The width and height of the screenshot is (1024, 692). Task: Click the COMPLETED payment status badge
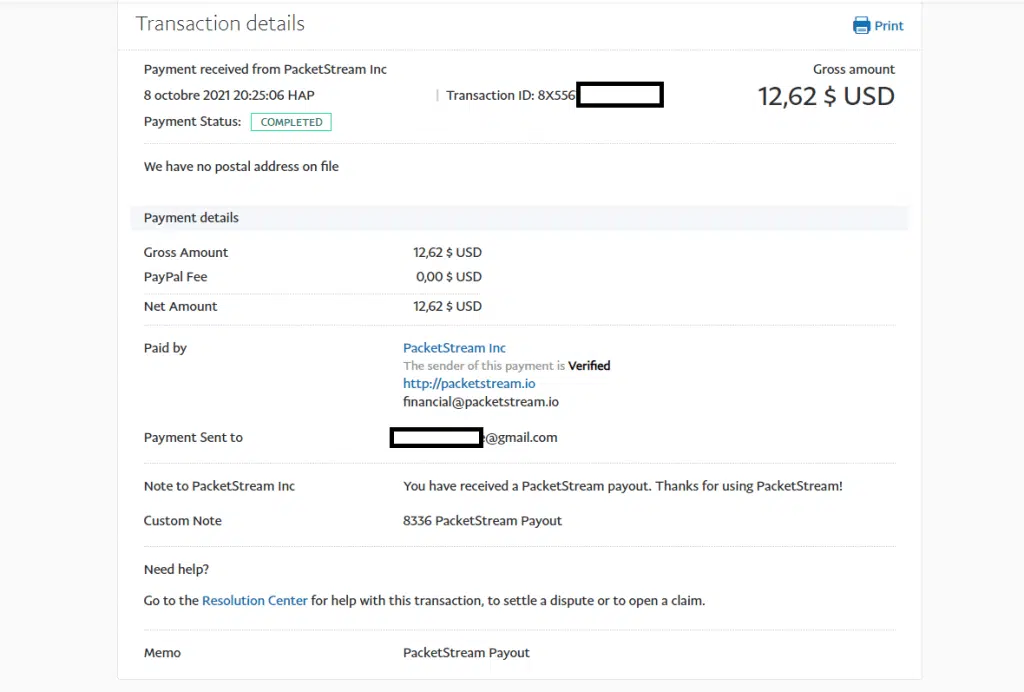click(291, 122)
